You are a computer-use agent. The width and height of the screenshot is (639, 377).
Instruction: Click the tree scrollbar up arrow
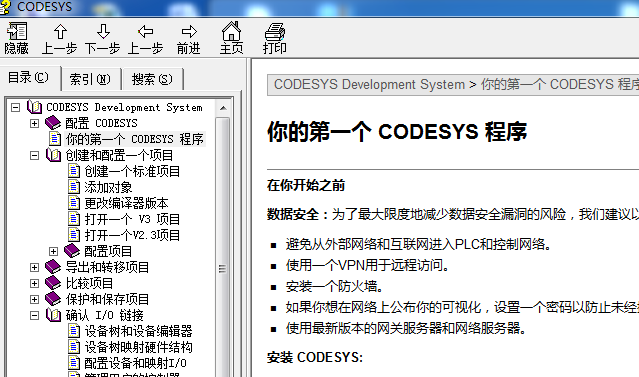[223, 108]
